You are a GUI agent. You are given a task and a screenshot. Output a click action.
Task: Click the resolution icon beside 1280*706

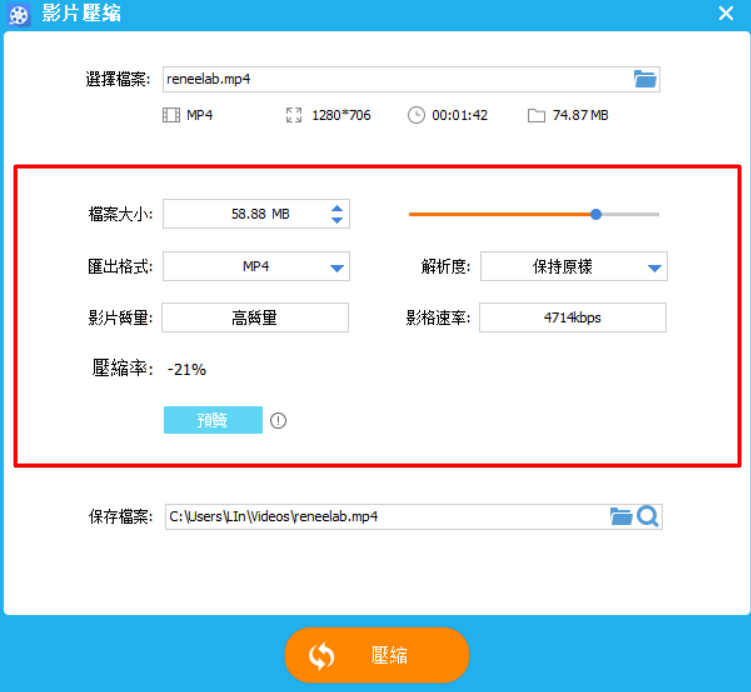coord(294,115)
